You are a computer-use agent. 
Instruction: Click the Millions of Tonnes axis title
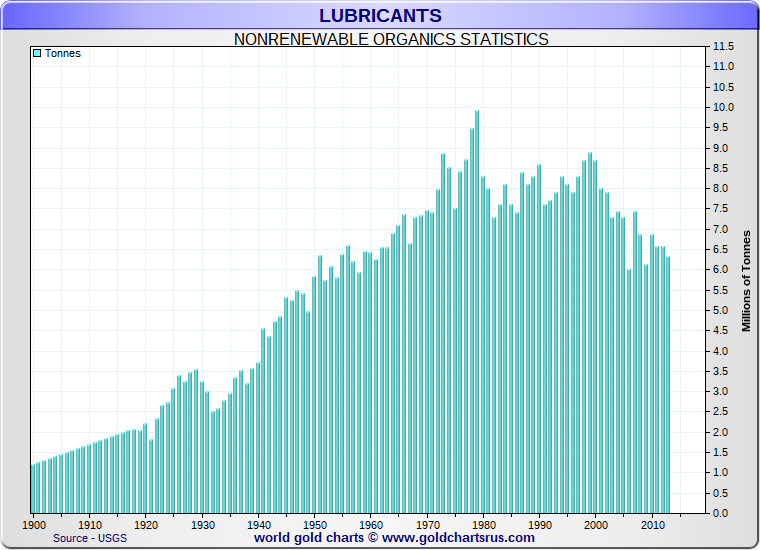pyautogui.click(x=746, y=281)
